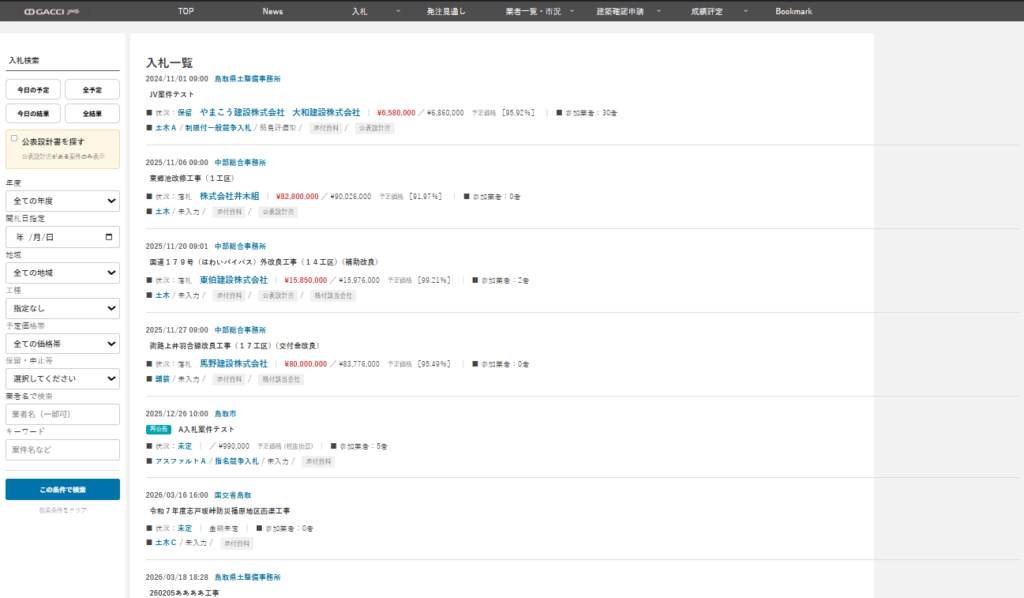Screen dimensions: 1024x598
Task: Expand the 予定価格帯 dropdown showing 全ての価格帯
Action: coord(62,344)
